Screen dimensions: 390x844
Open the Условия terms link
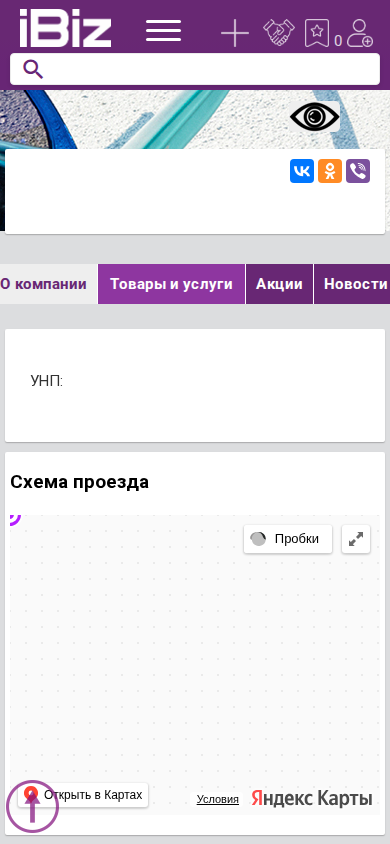[x=217, y=799]
